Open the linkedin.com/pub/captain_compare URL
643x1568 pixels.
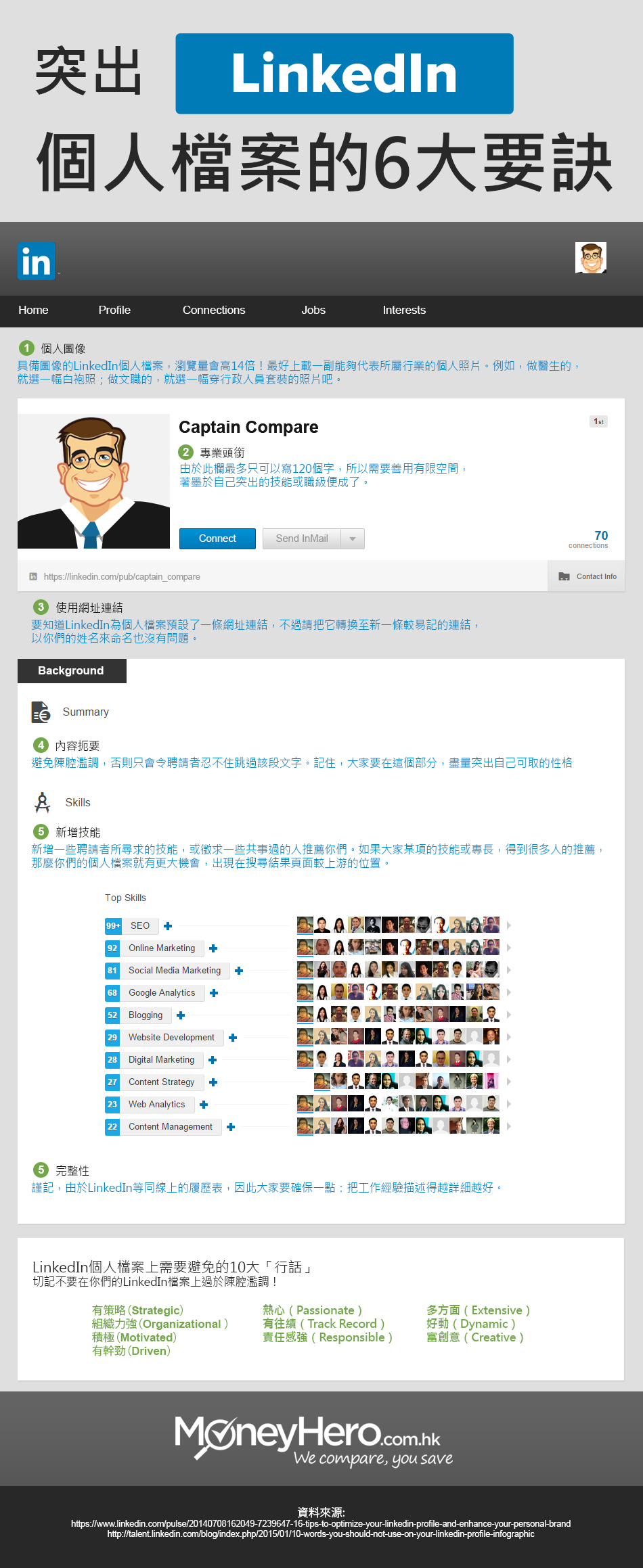pos(122,577)
